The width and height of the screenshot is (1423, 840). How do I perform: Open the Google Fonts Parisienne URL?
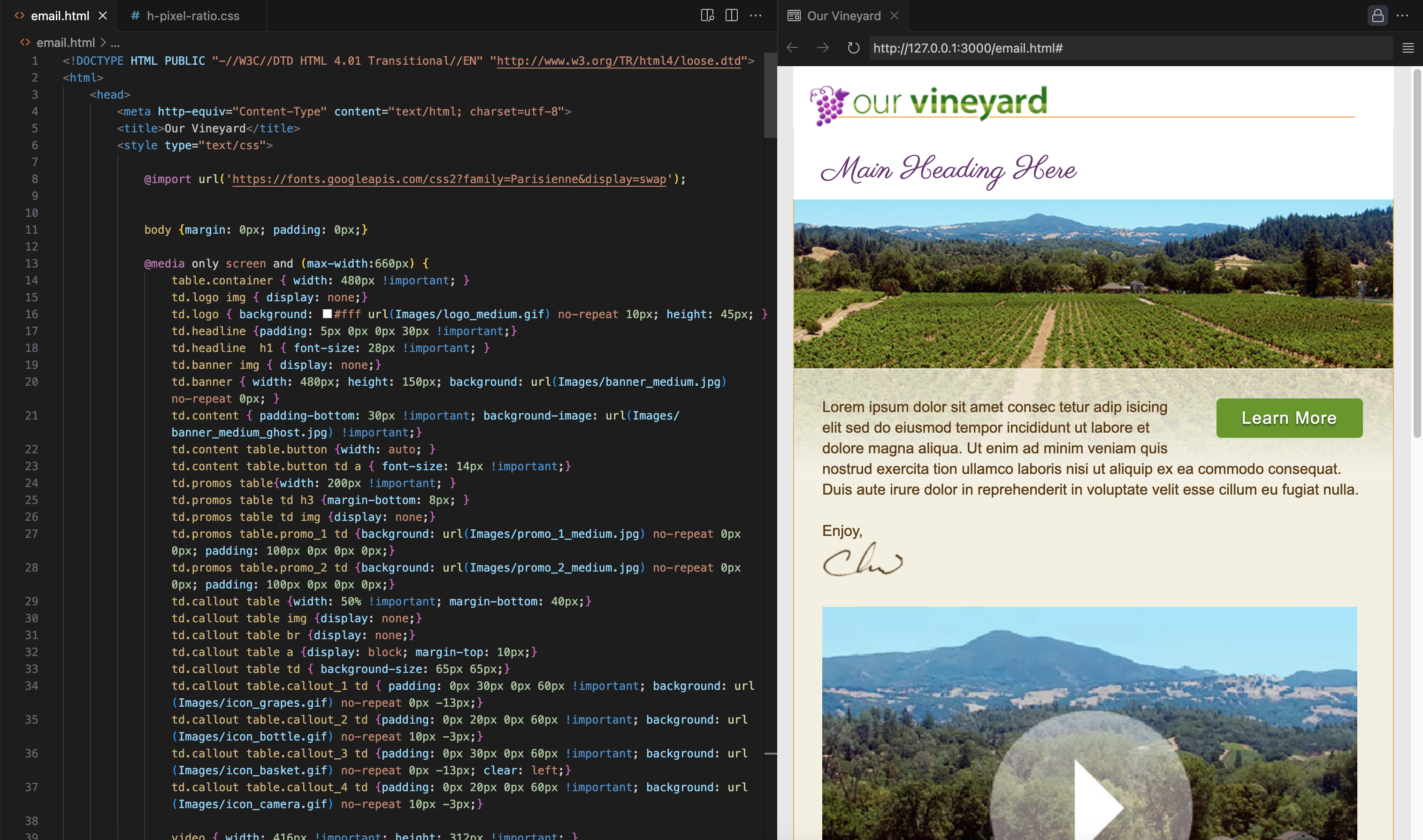tap(449, 179)
